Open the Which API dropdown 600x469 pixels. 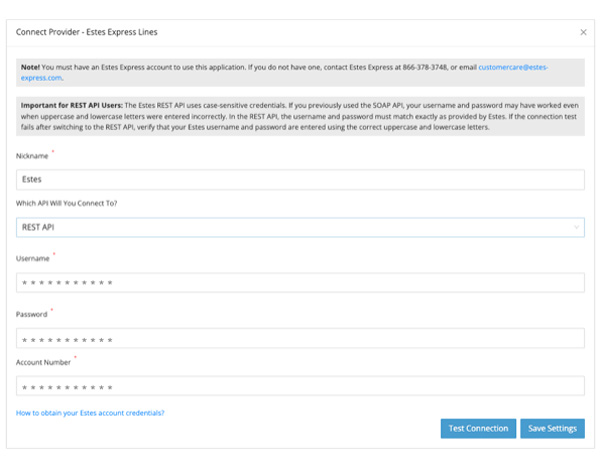[300, 227]
